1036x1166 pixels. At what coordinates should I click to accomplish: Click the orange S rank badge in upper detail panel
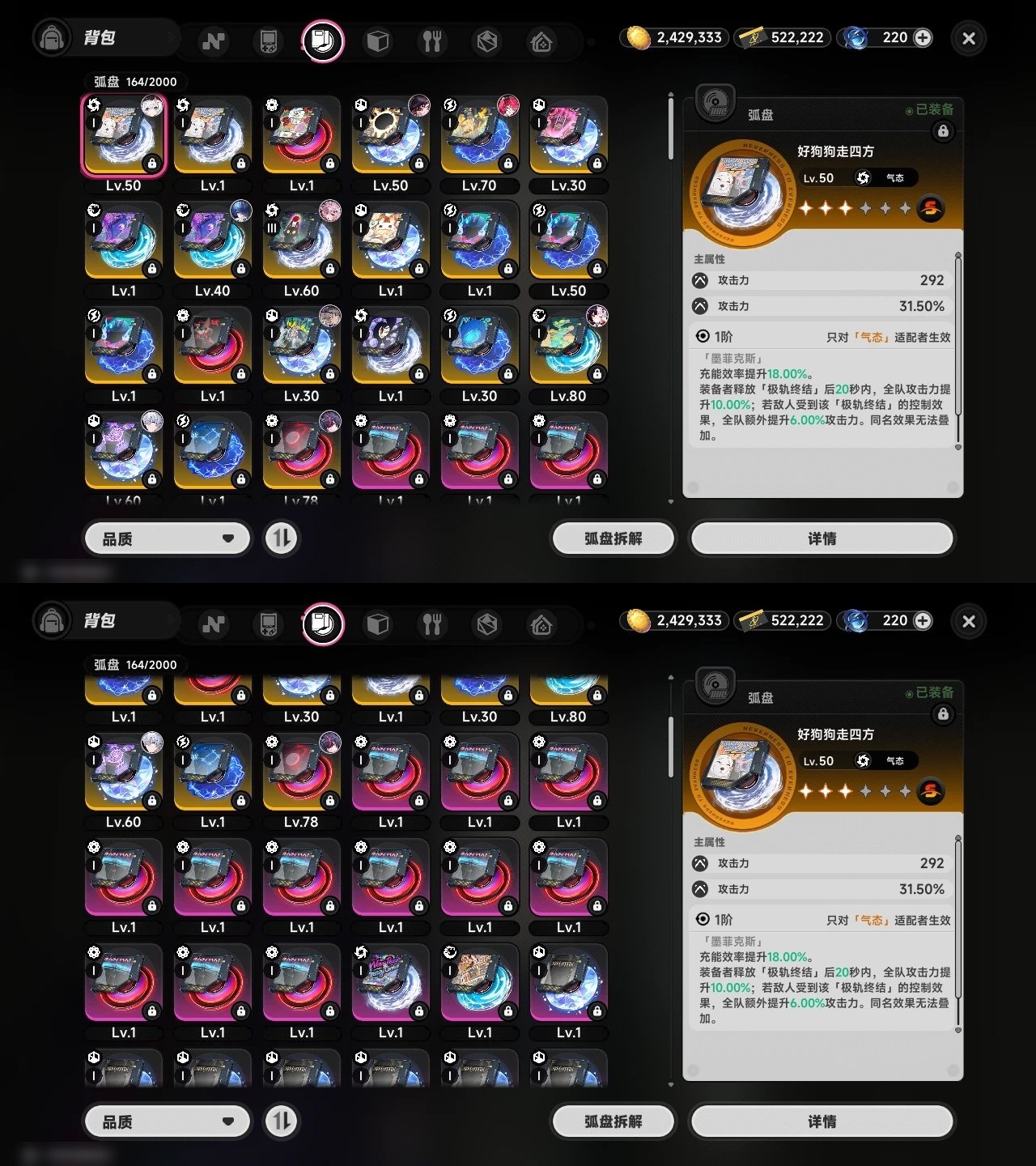click(931, 208)
